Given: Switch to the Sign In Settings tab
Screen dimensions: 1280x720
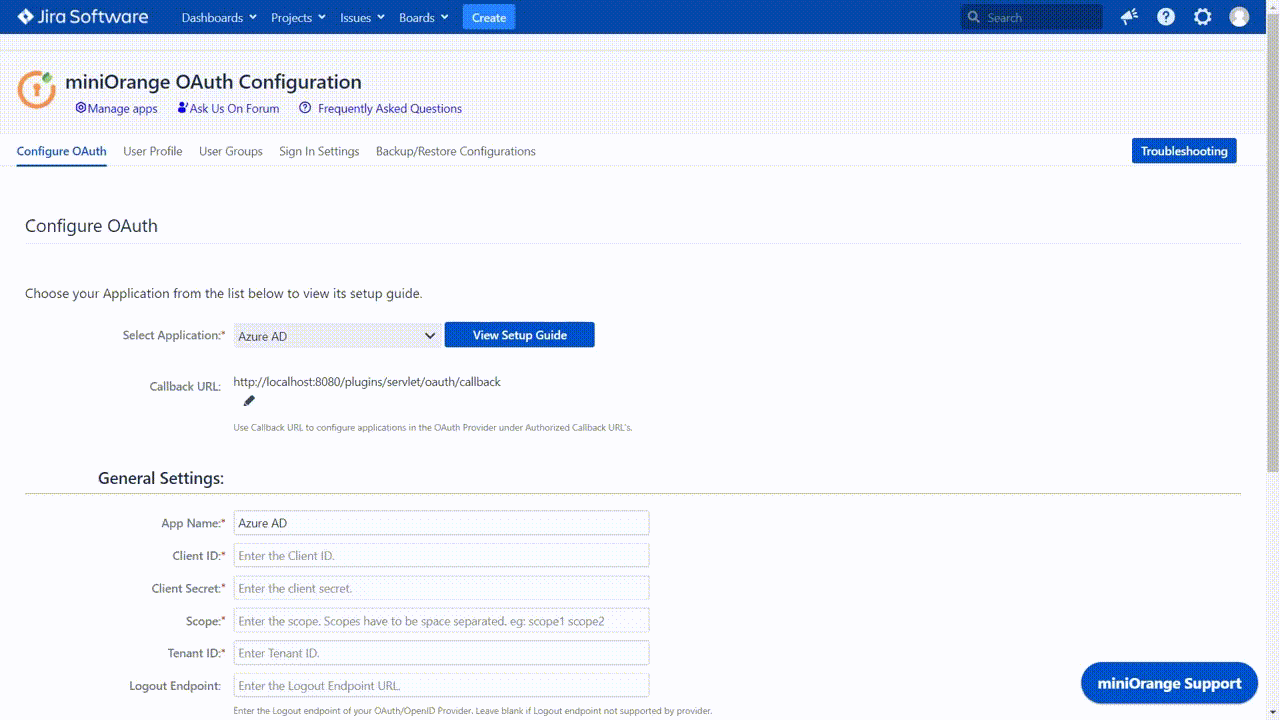Looking at the screenshot, I should point(319,151).
